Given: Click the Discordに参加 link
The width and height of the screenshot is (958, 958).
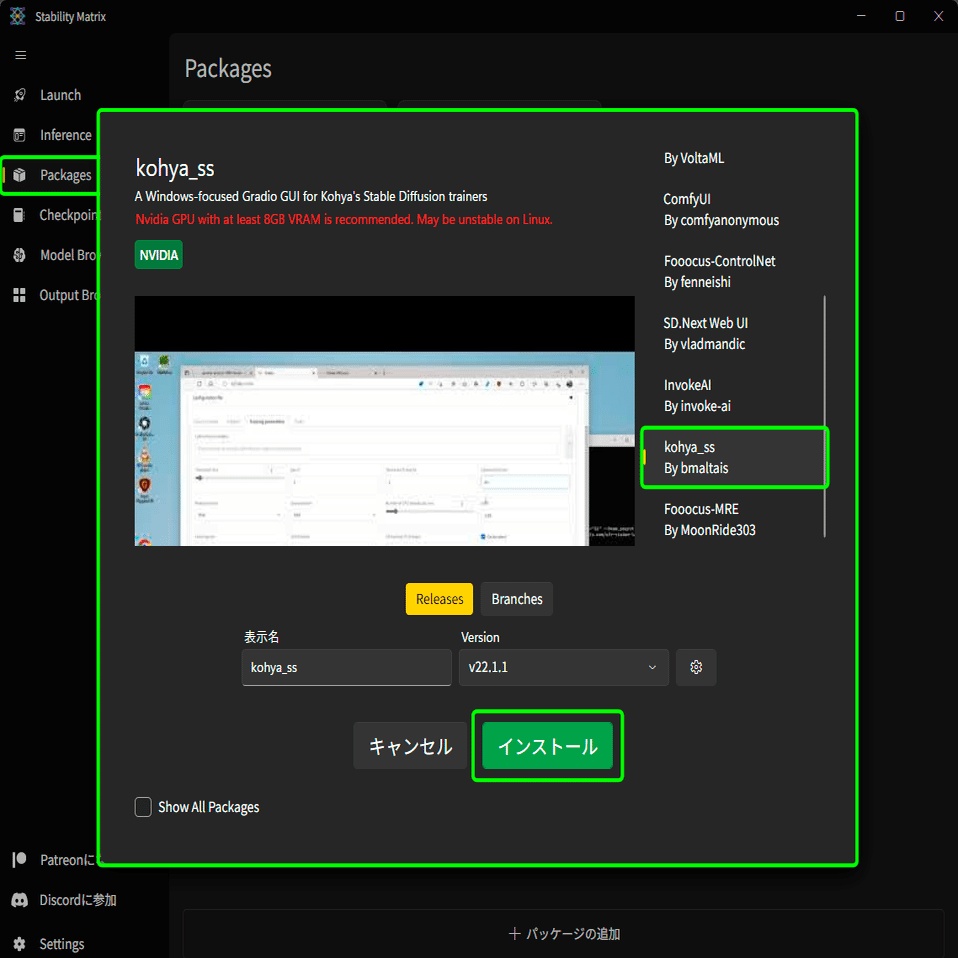Looking at the screenshot, I should pyautogui.click(x=78, y=900).
